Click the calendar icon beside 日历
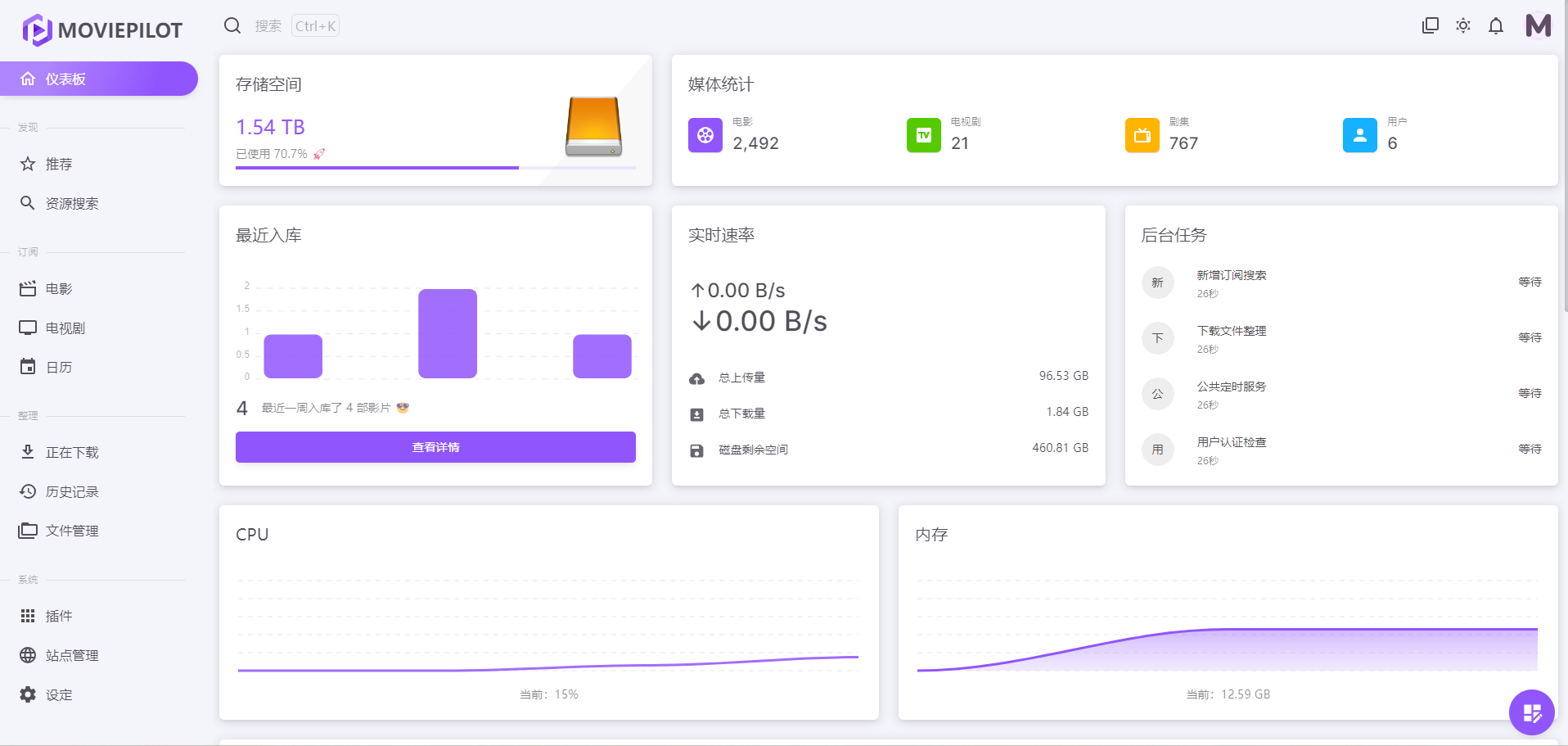Viewport: 1568px width, 746px height. [x=28, y=367]
